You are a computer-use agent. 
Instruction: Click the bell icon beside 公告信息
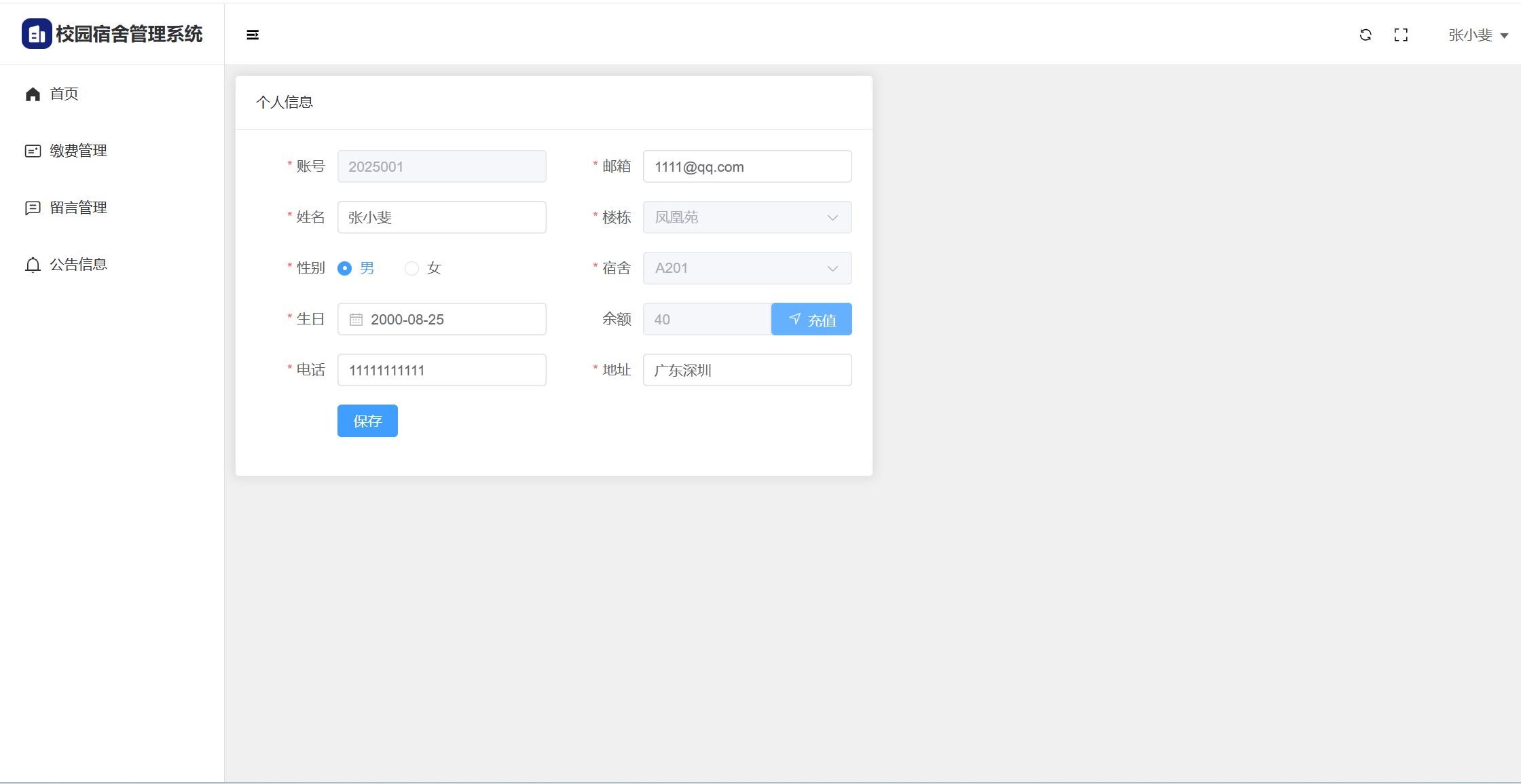coord(33,265)
